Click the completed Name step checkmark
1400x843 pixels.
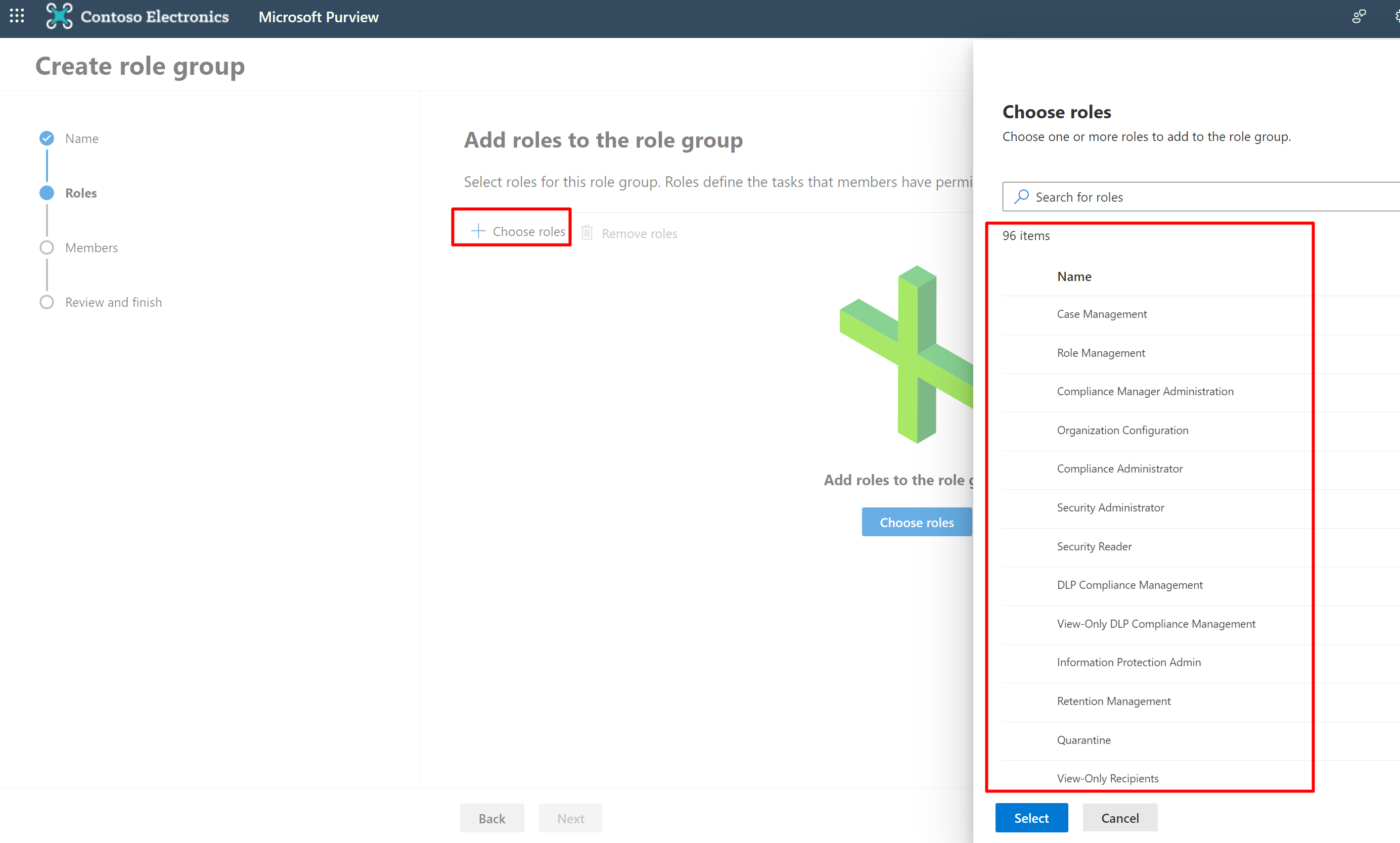pyautogui.click(x=47, y=138)
